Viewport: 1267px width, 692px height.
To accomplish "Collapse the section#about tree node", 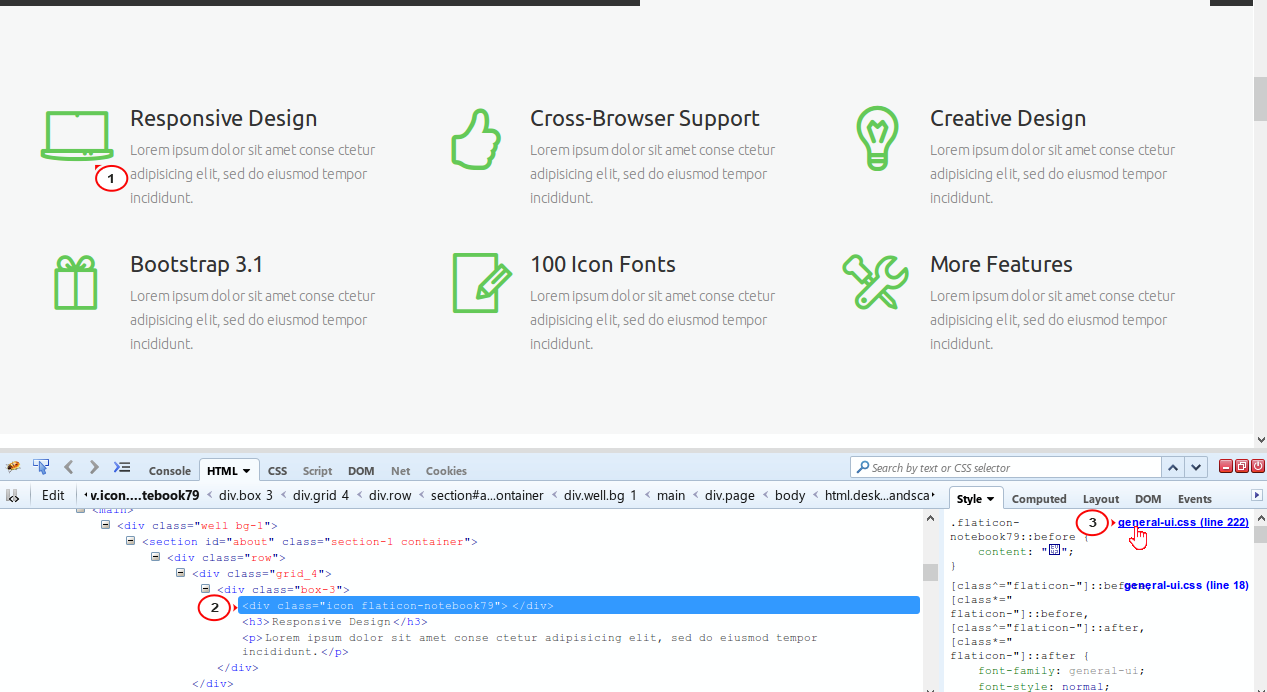I will 130,541.
